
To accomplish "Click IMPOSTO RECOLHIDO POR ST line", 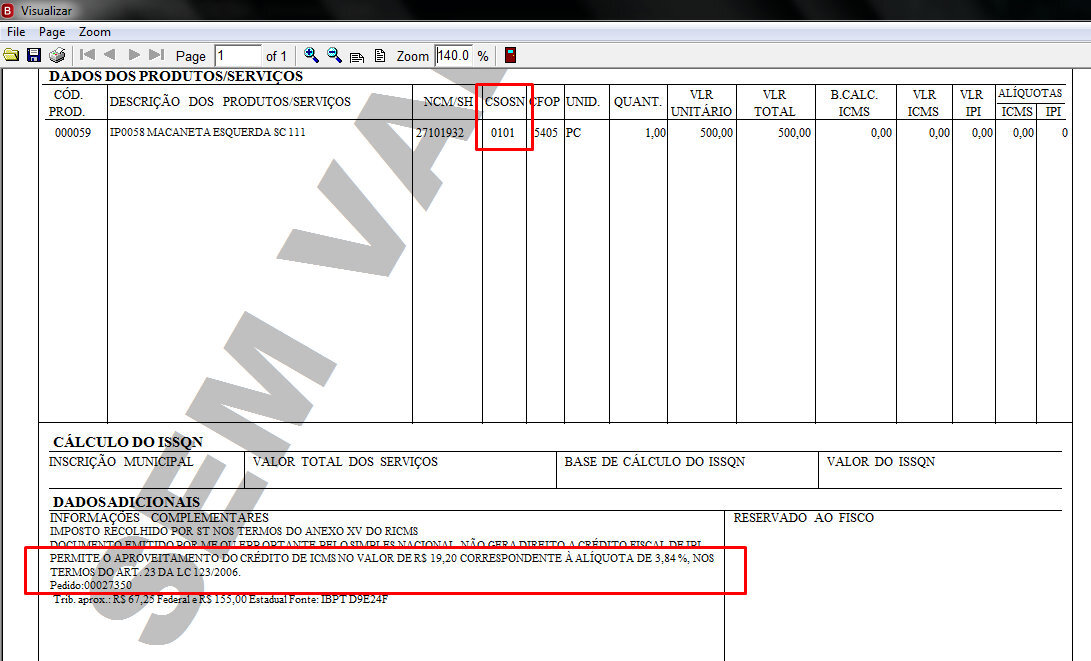I will point(234,532).
